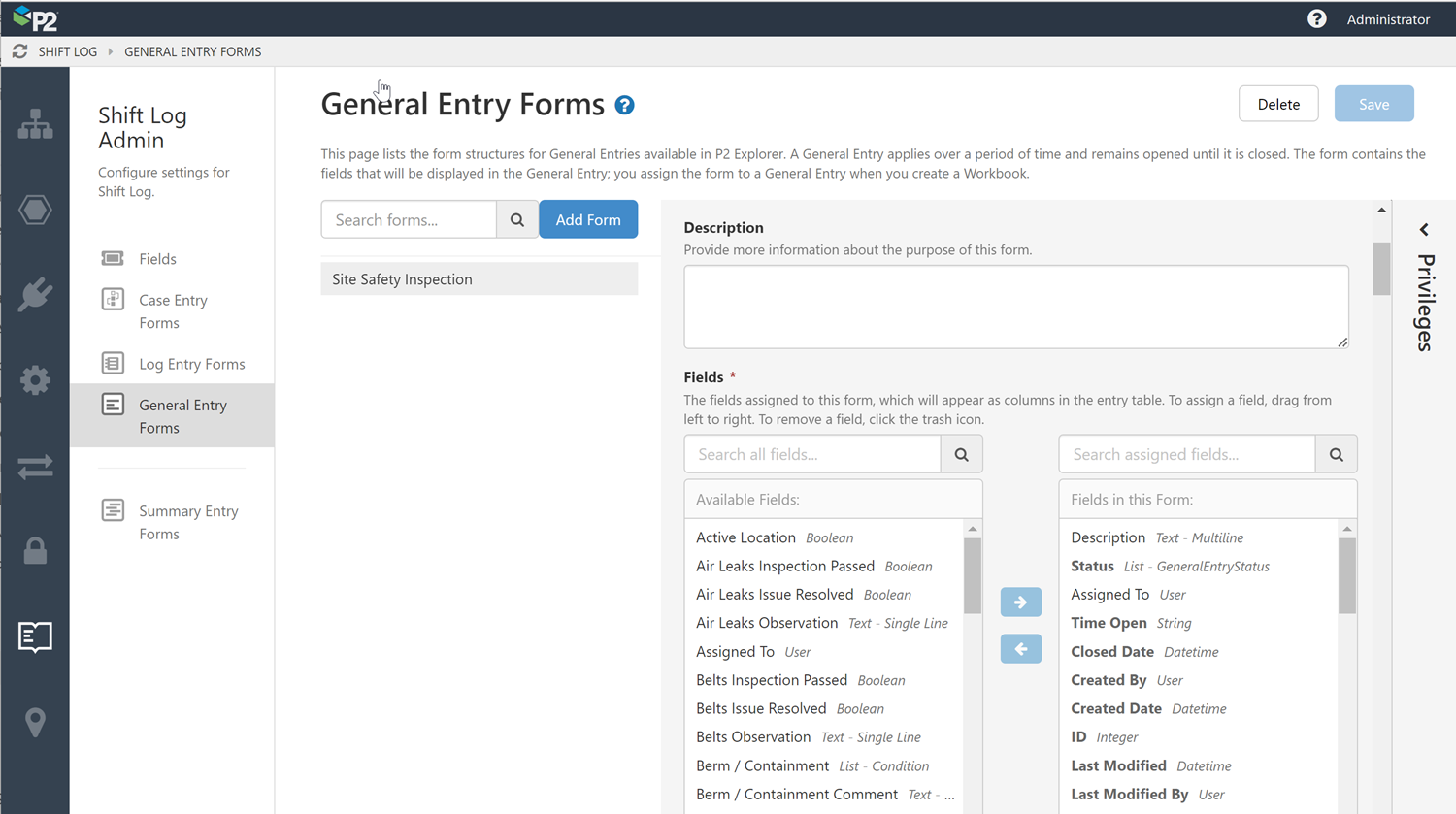Click the help icon beside General Entry Forms

point(625,105)
